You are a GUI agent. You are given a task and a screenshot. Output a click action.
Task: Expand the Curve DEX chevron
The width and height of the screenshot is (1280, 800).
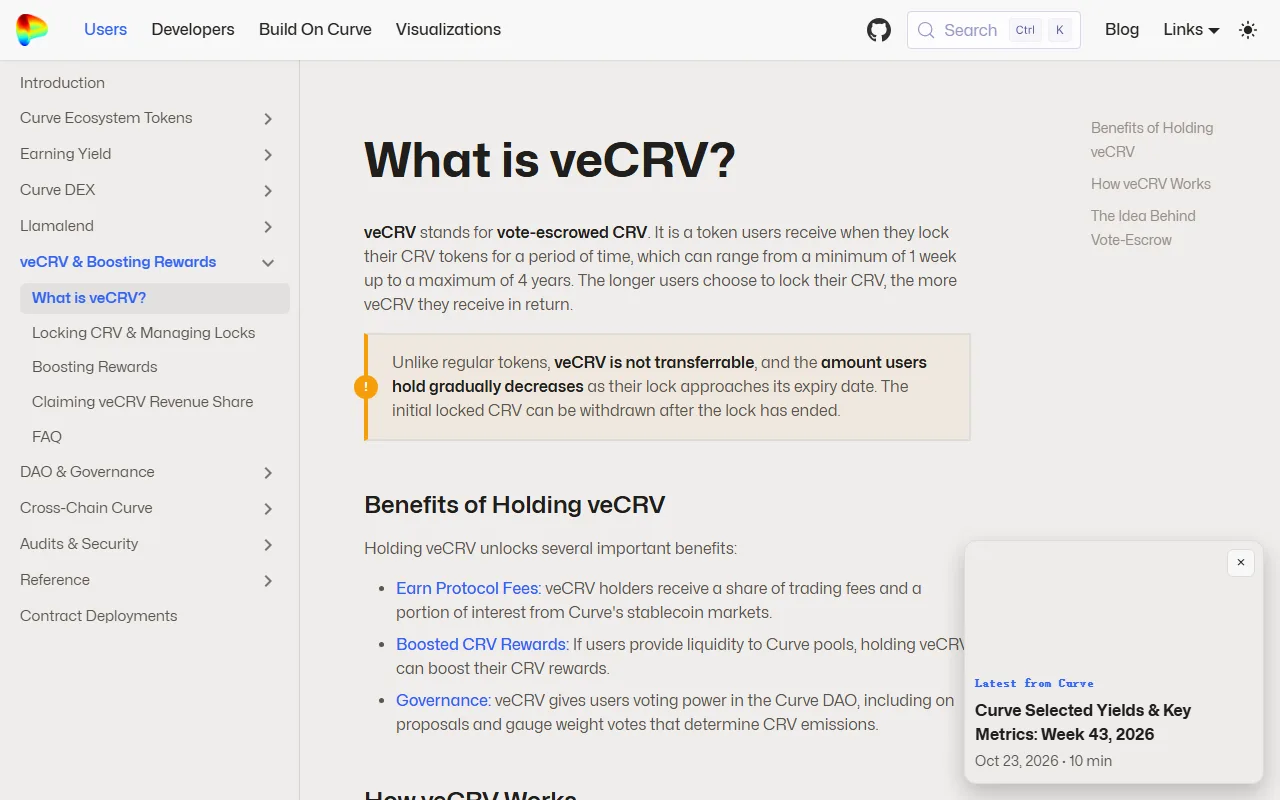coord(268,191)
